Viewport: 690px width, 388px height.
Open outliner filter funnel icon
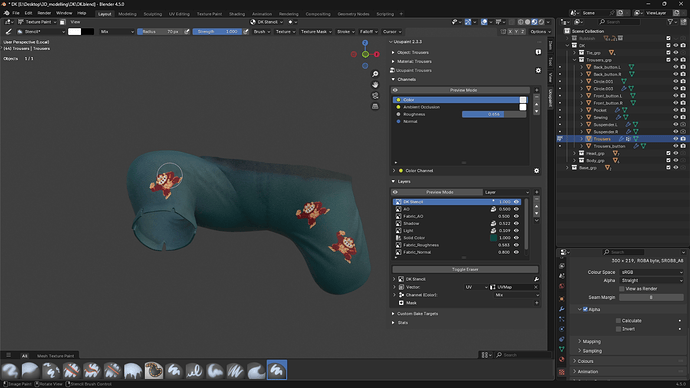(670, 22)
